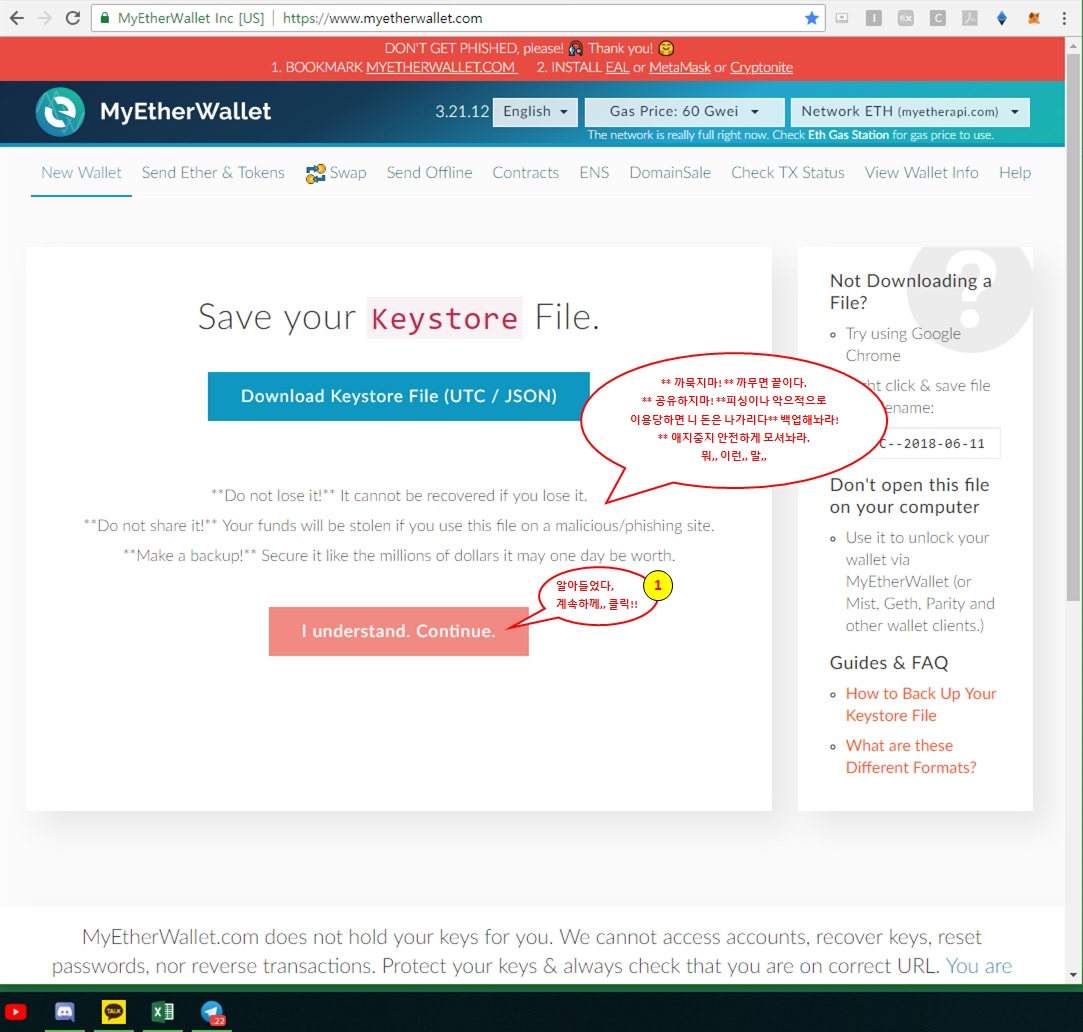The width and height of the screenshot is (1083, 1032).
Task: Click I understand. Continue. button
Action: click(399, 631)
